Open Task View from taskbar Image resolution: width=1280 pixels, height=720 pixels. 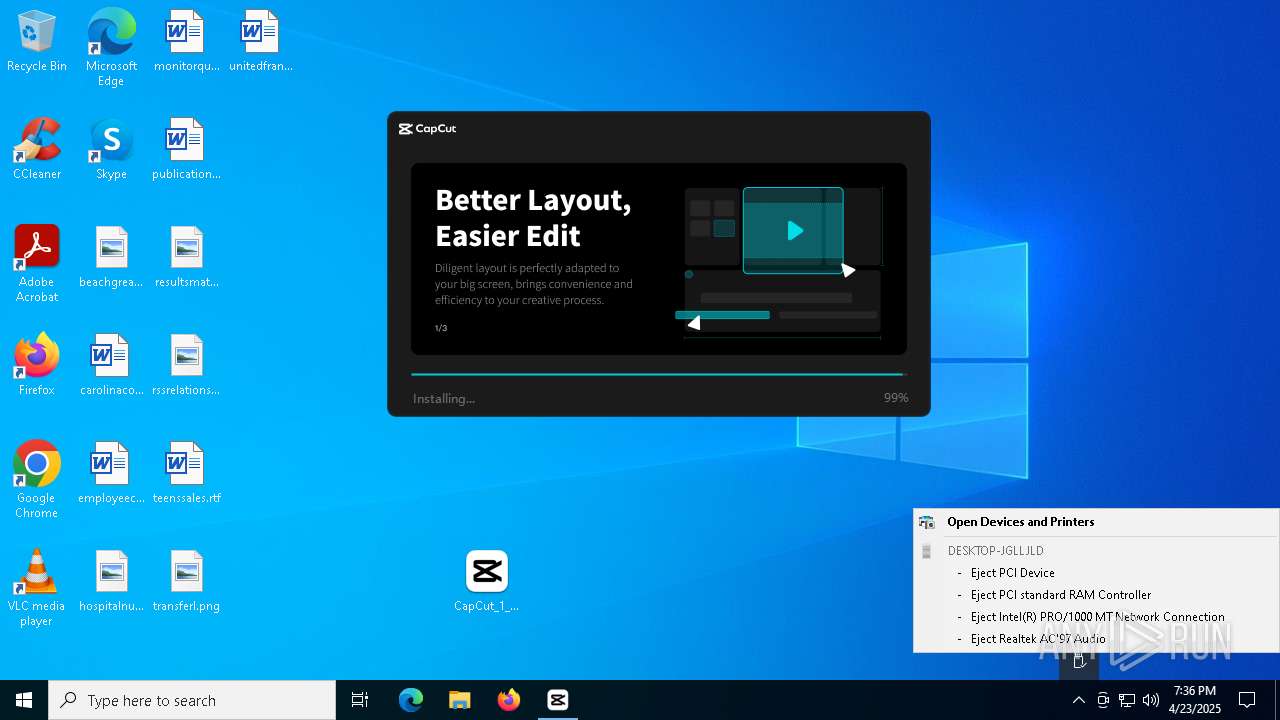tap(360, 700)
